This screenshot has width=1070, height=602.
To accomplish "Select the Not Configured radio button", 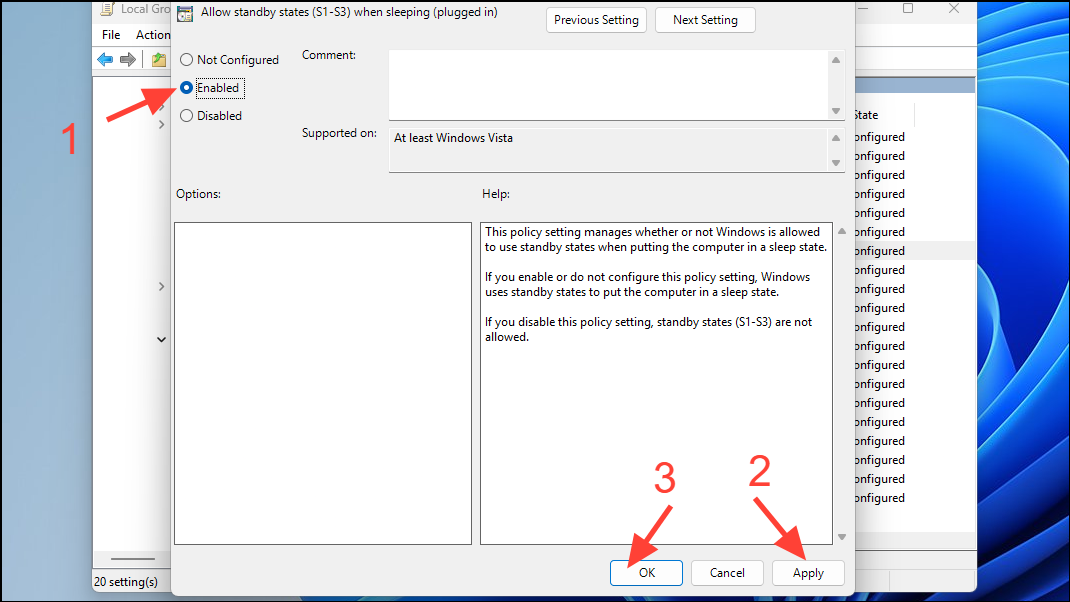I will (x=185, y=59).
